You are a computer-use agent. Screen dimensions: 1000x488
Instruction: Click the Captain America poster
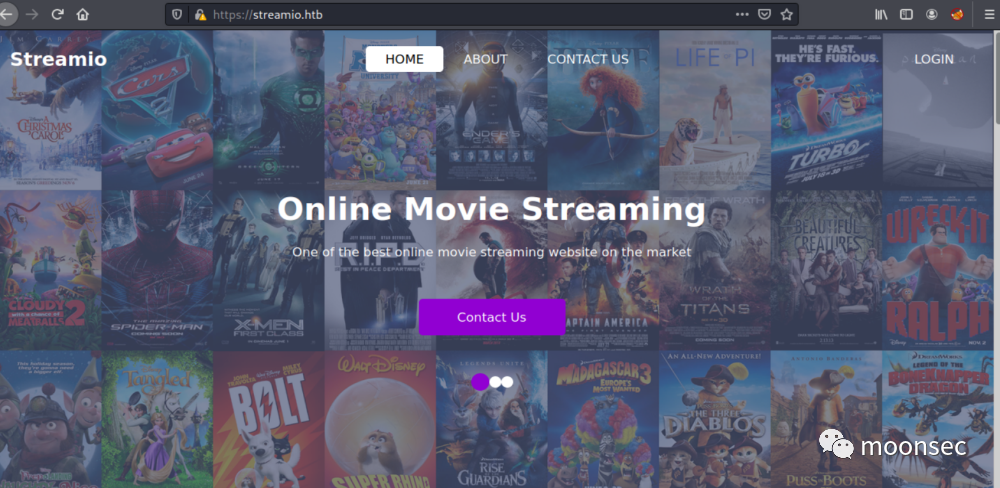(603, 270)
